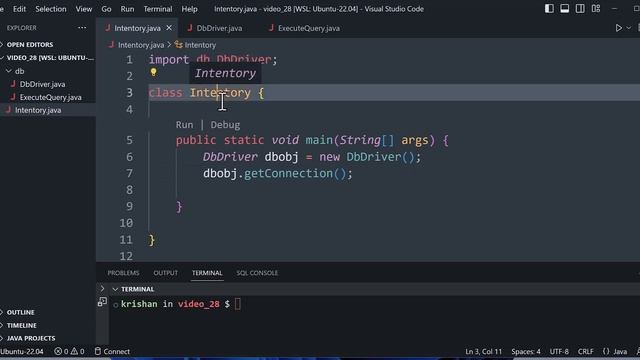Close the Intentory.java tab
Image resolution: width=640 pixels, height=360 pixels.
(x=169, y=28)
